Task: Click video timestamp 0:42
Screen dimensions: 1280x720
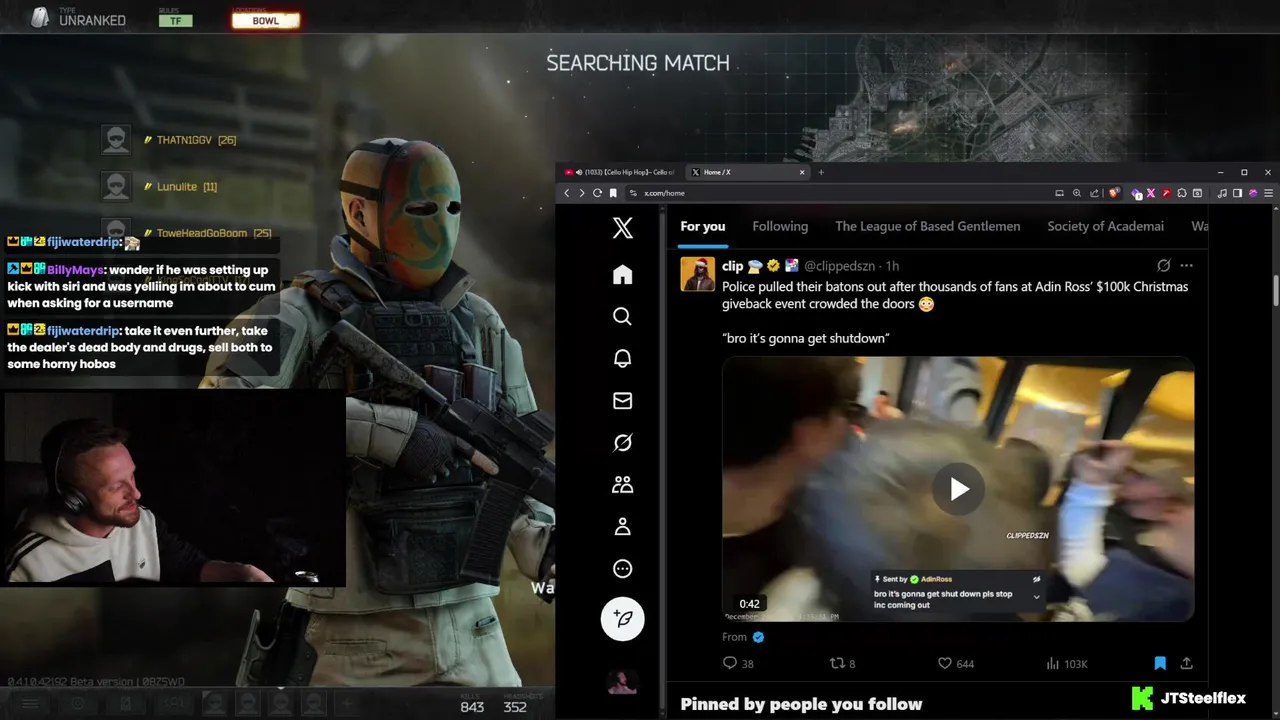Action: pyautogui.click(x=749, y=604)
